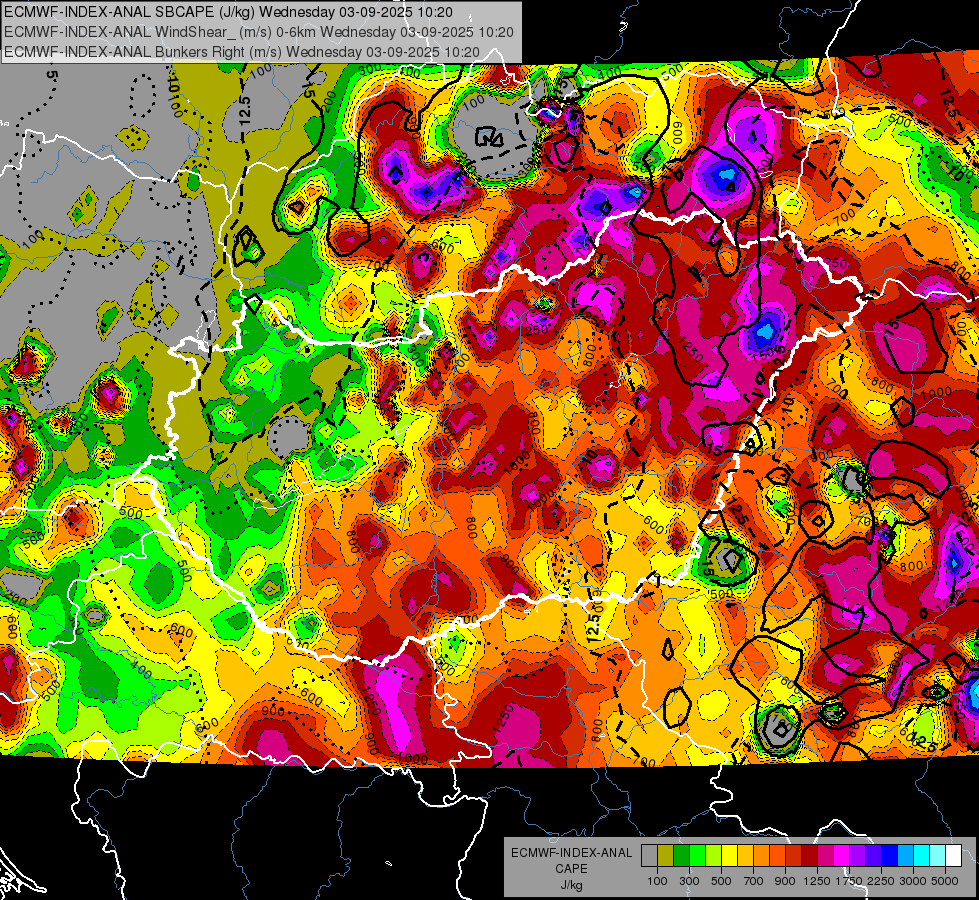Click the legend tick label 5000

coord(945,881)
